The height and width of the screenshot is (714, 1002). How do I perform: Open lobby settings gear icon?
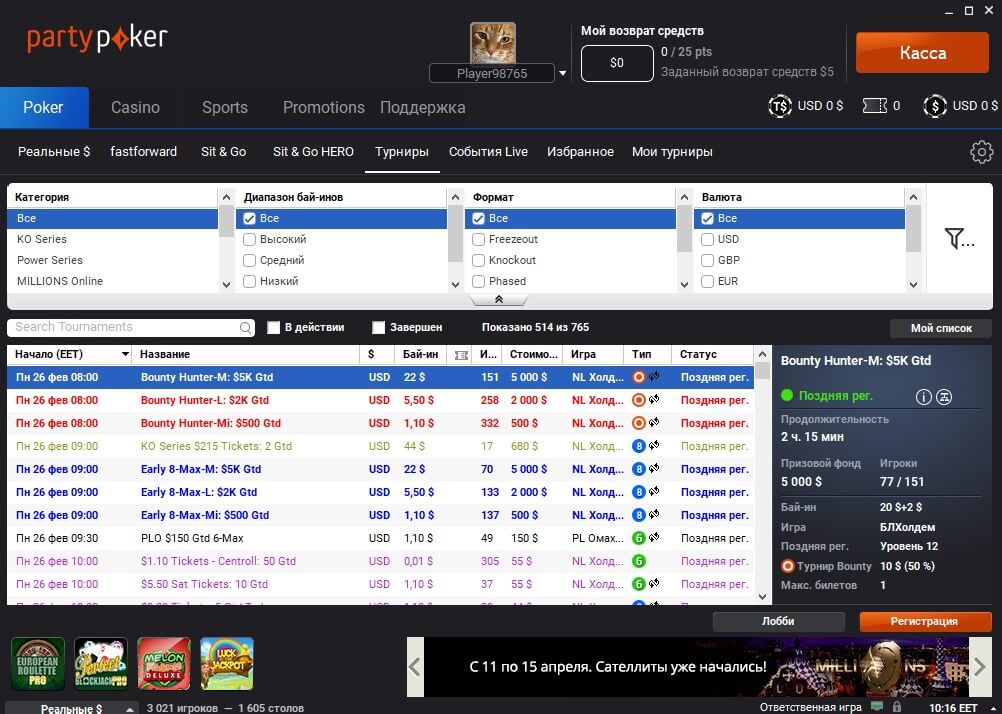[x=982, y=152]
